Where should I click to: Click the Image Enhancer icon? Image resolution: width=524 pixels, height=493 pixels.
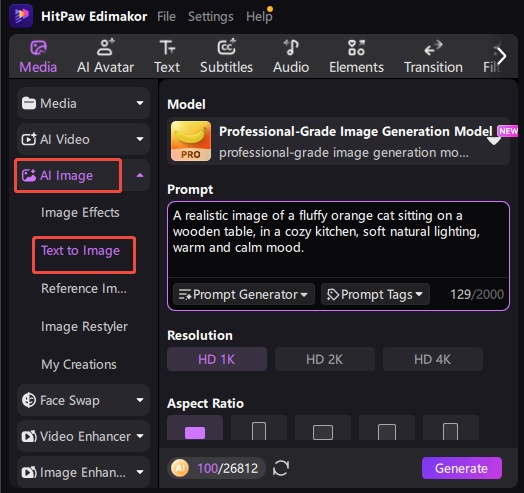coord(29,472)
